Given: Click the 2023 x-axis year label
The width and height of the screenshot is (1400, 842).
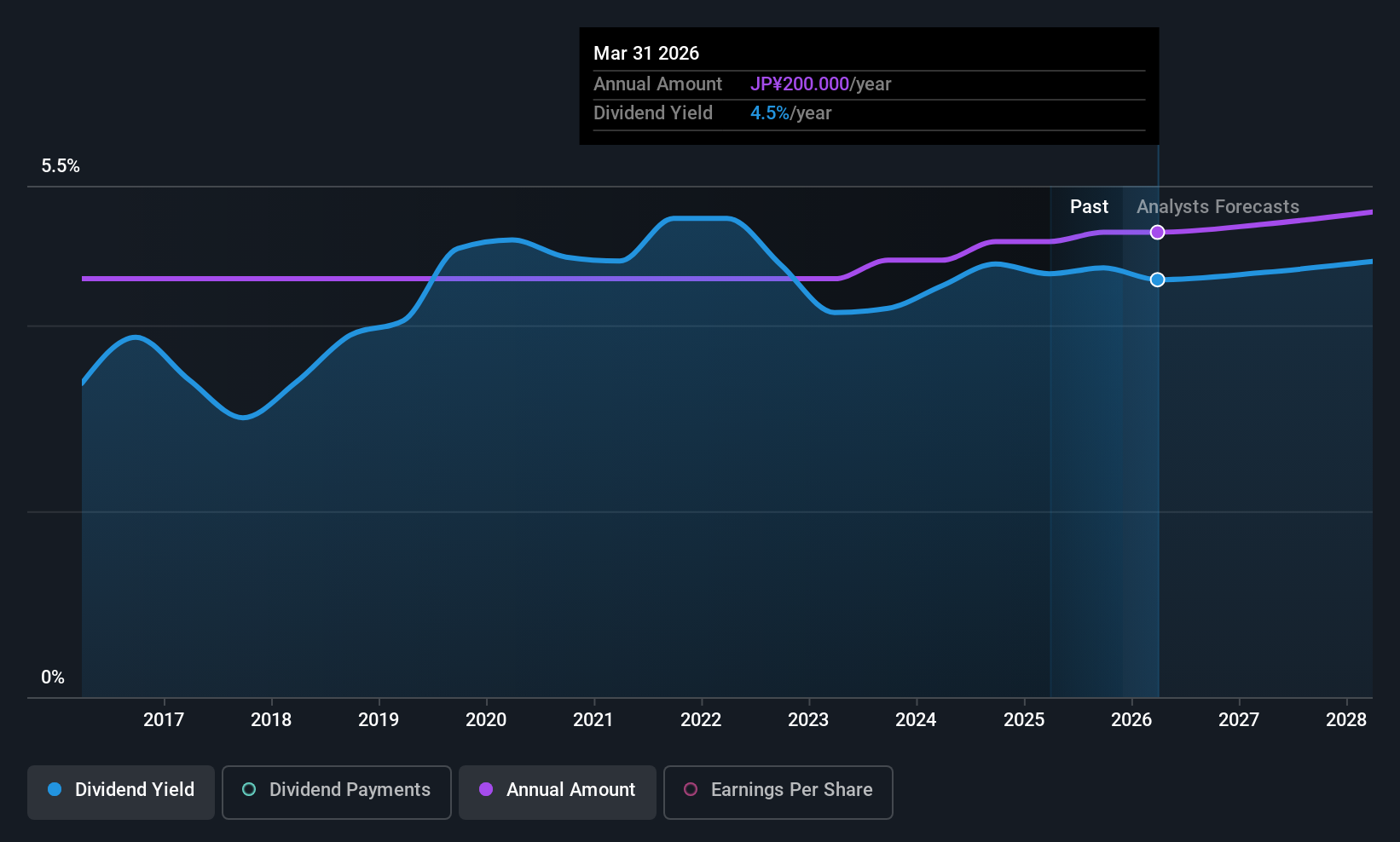Looking at the screenshot, I should [808, 720].
